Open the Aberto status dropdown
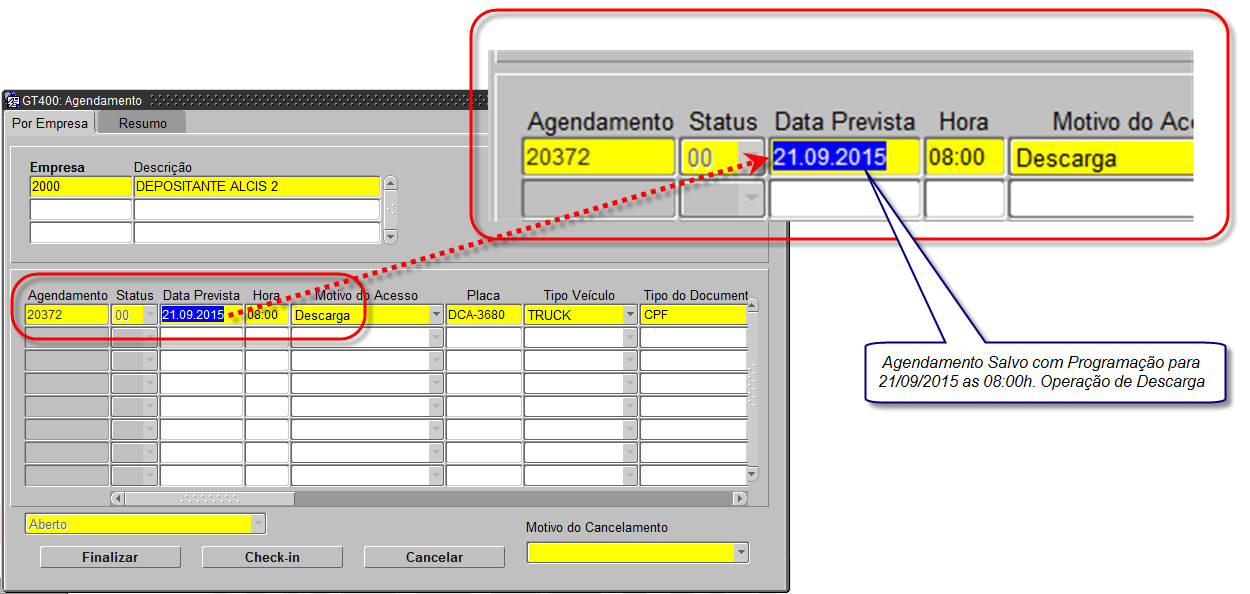Image resolution: width=1250 pixels, height=594 pixels. pyautogui.click(x=259, y=524)
